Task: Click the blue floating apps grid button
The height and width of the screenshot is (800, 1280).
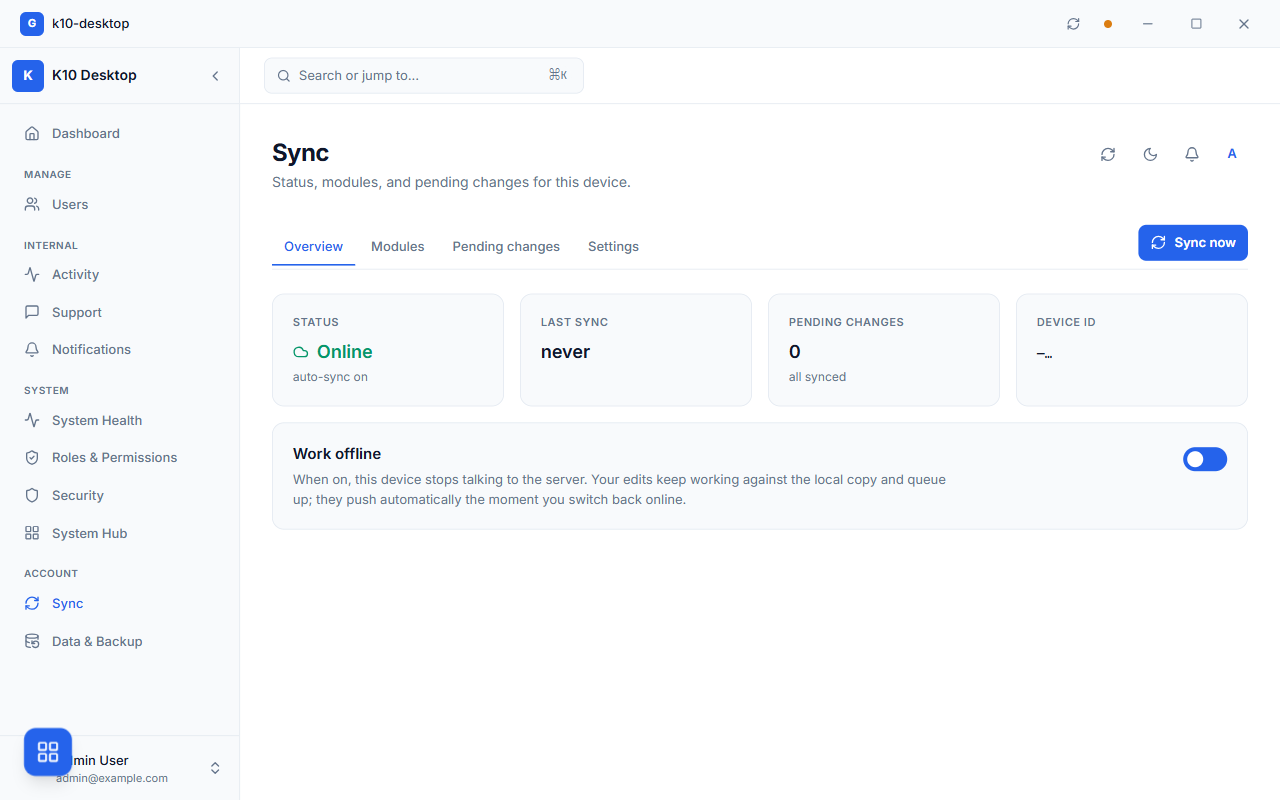Action: coord(48,752)
